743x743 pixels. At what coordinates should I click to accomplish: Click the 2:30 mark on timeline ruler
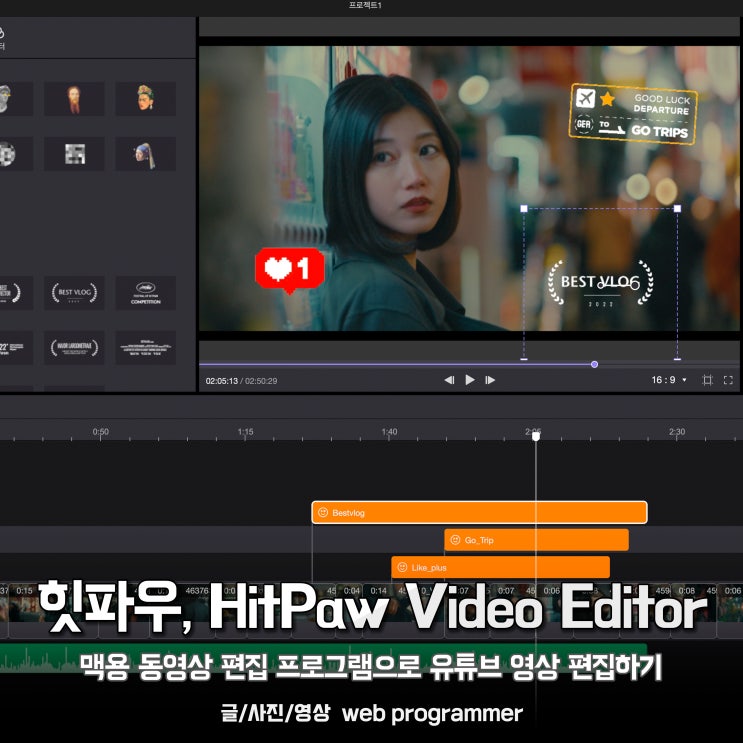[677, 432]
